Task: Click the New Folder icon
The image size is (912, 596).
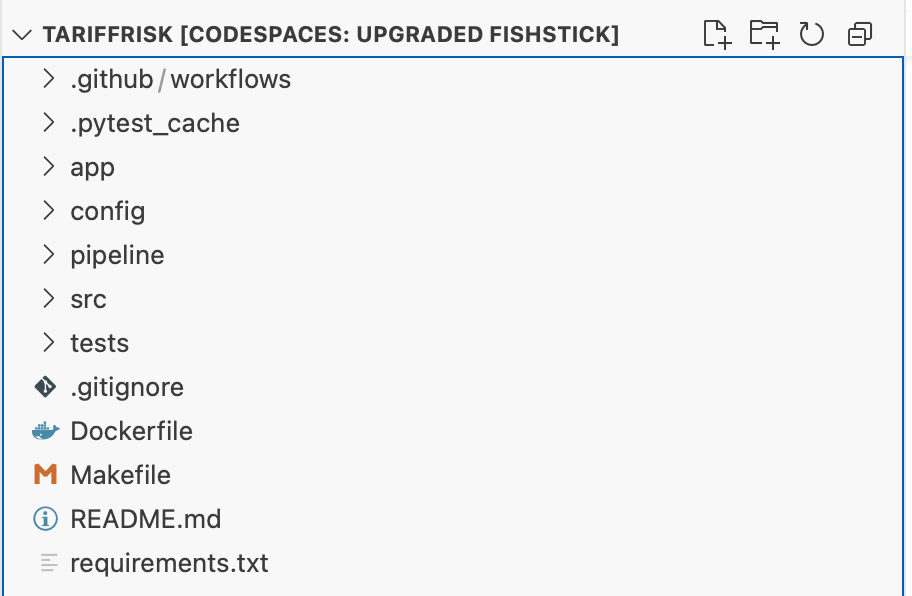Action: [x=764, y=34]
